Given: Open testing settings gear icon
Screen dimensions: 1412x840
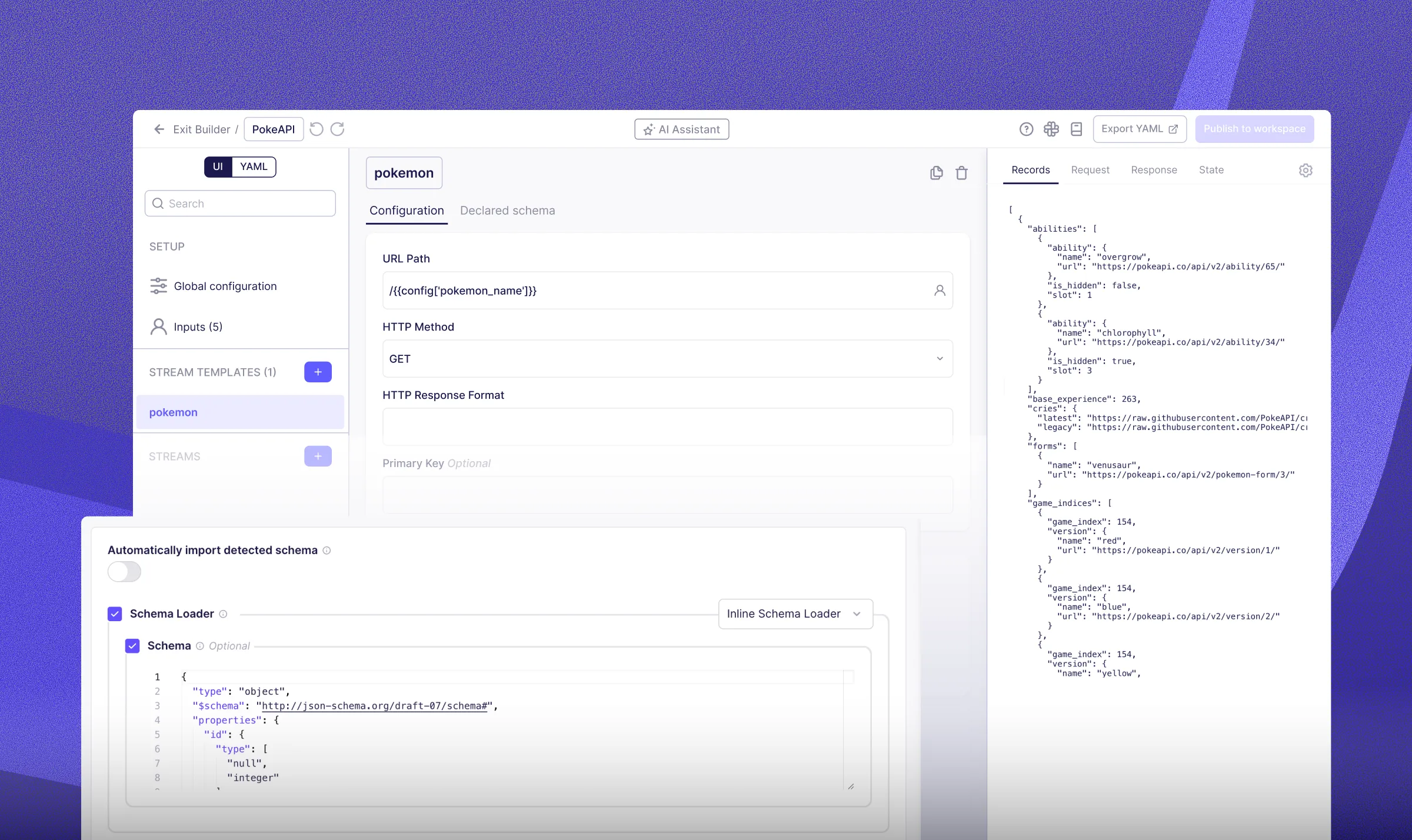Looking at the screenshot, I should (1306, 170).
